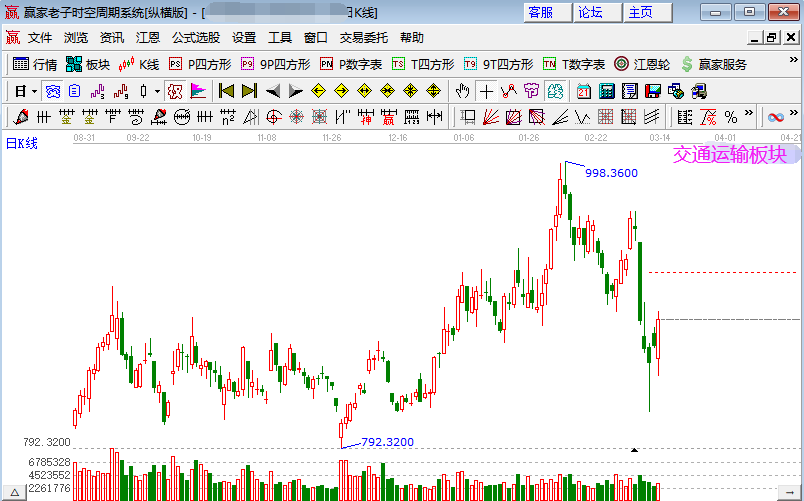Viewport: 804px width, 501px height.
Task: Open the 交易委托 menu
Action: click(x=364, y=37)
